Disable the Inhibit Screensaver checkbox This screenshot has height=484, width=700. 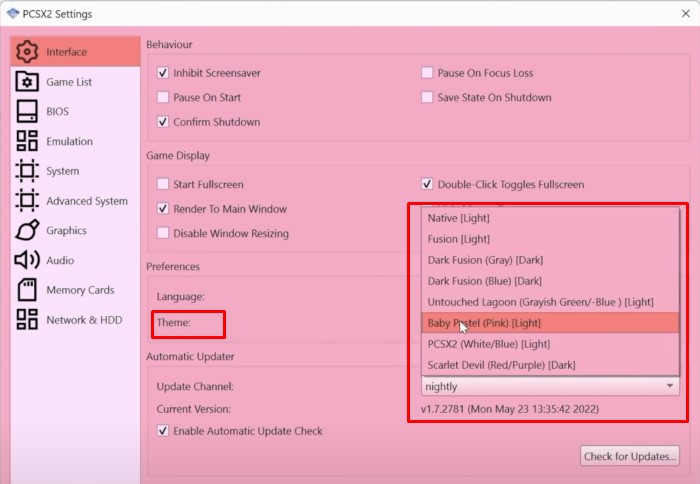click(x=163, y=73)
